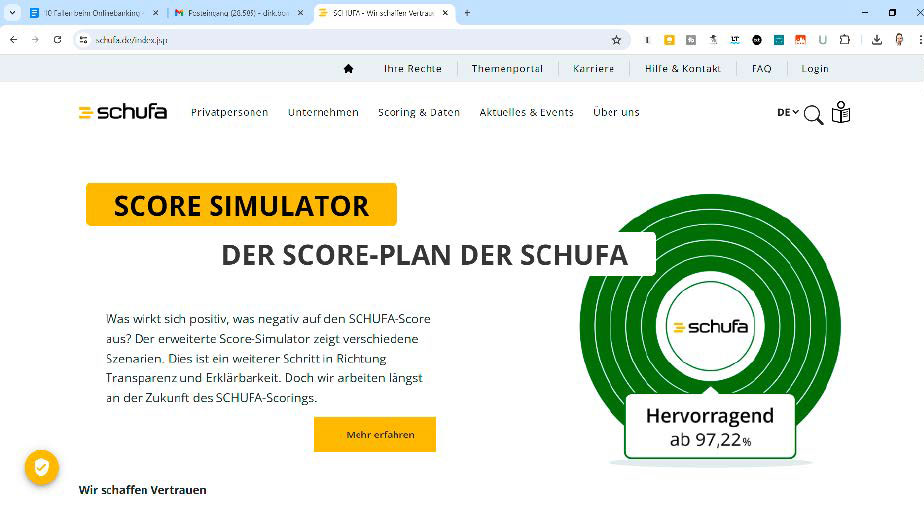Click the yellow Google Keep extension icon
Screen dimensions: 924x508
(x=669, y=39)
